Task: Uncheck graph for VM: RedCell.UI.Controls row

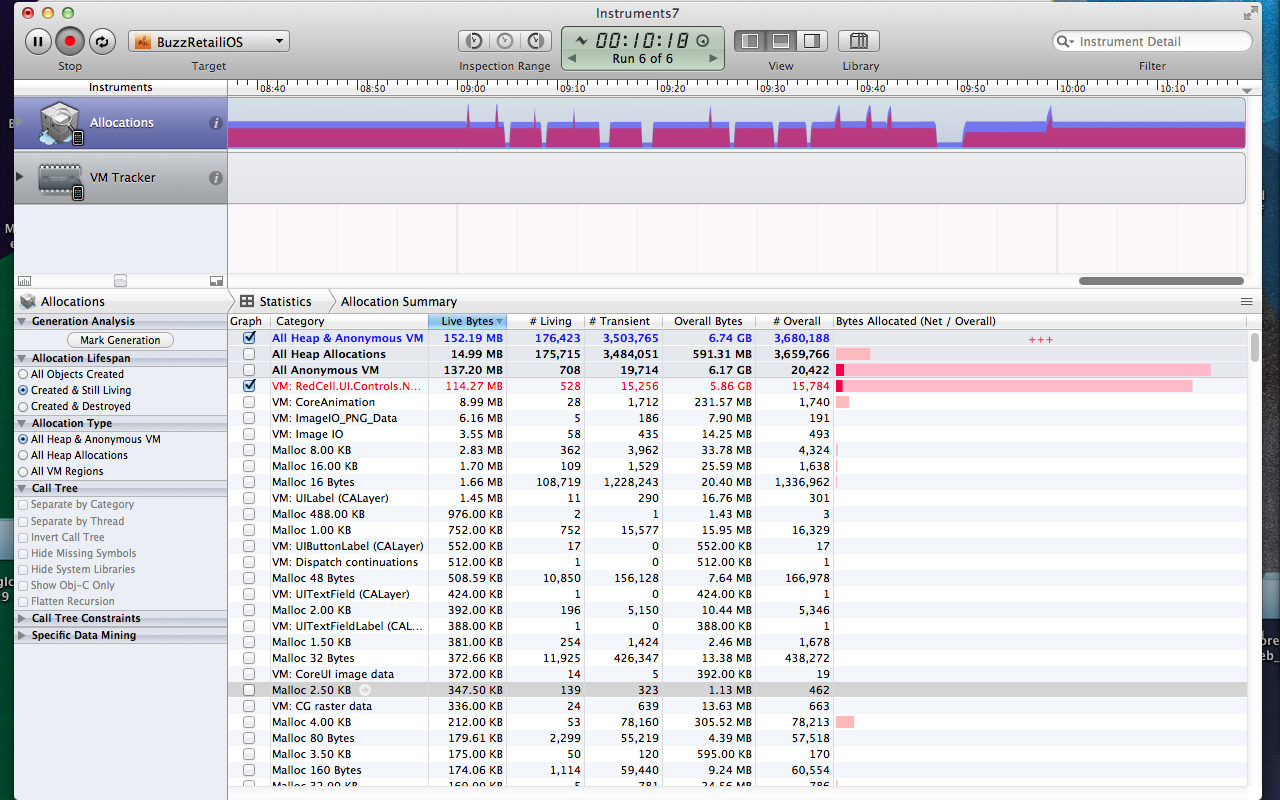Action: pos(249,386)
